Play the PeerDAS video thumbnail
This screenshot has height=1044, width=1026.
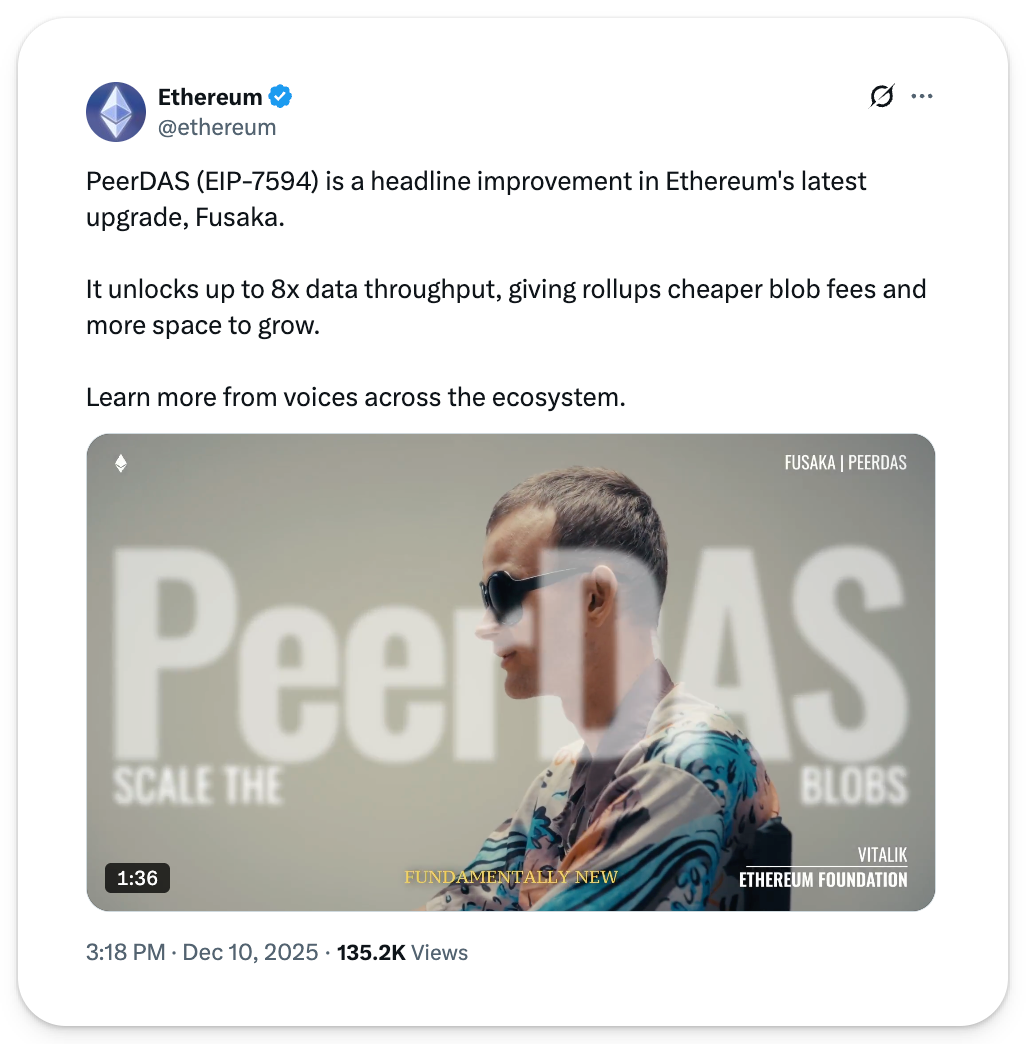pos(511,672)
